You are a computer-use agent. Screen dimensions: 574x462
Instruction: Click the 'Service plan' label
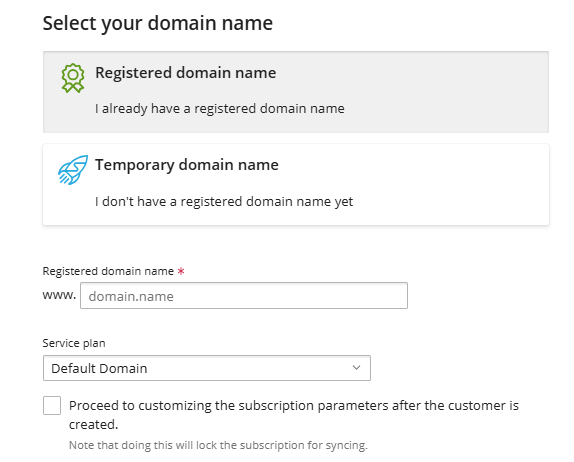coord(74,343)
